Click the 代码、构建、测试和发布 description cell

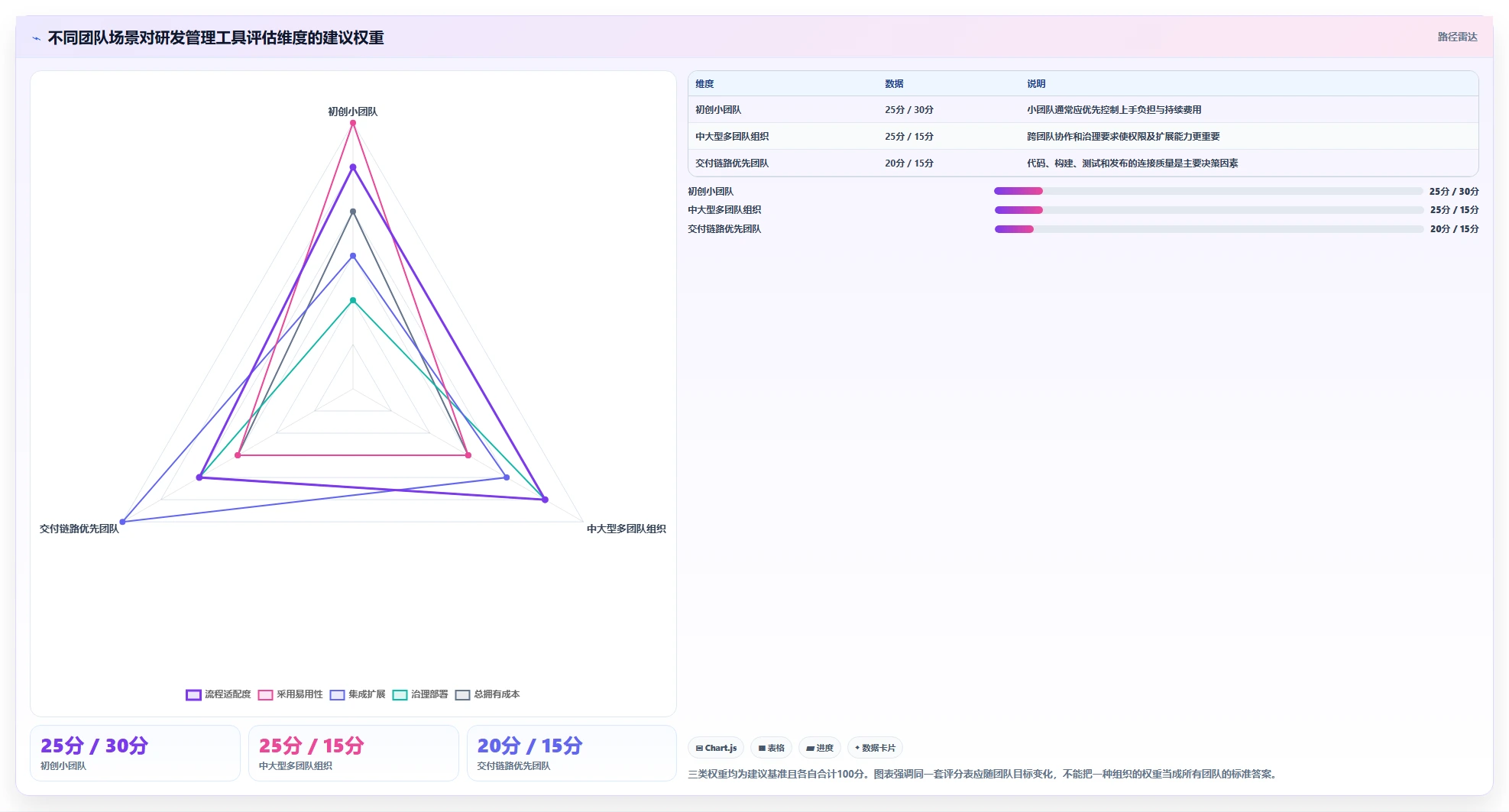click(1132, 163)
